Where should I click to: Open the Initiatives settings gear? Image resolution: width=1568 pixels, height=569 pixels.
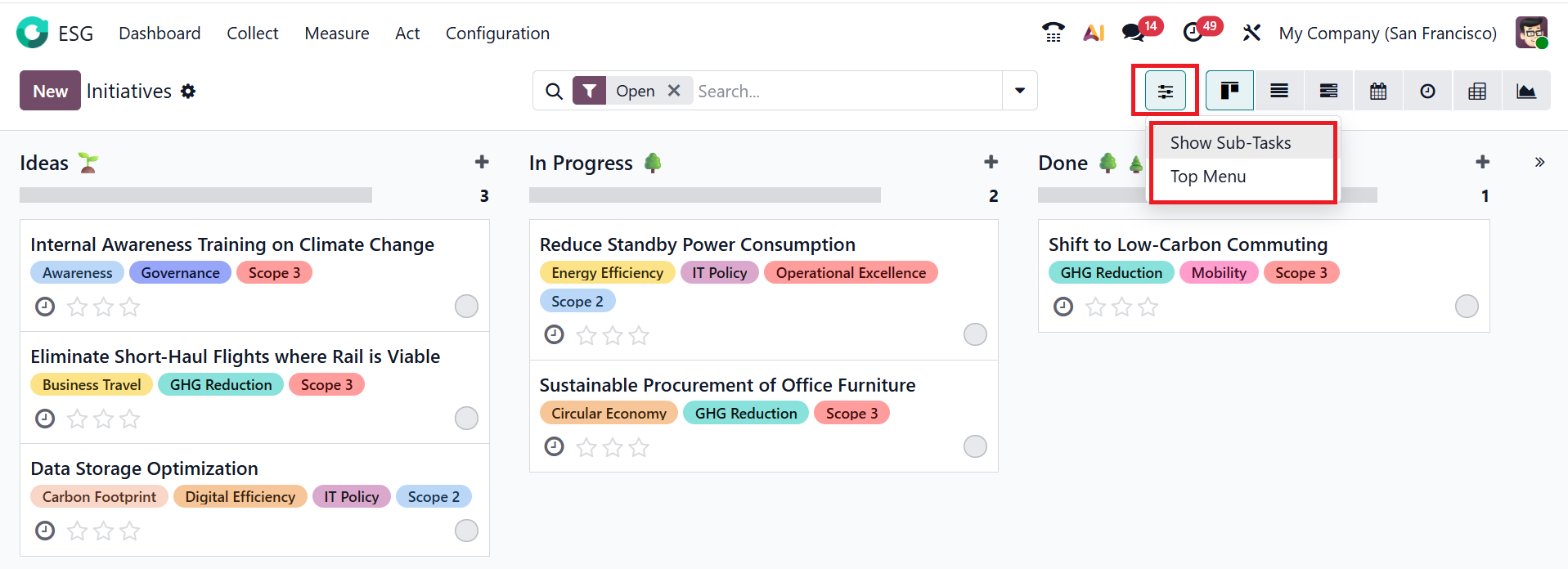(188, 92)
